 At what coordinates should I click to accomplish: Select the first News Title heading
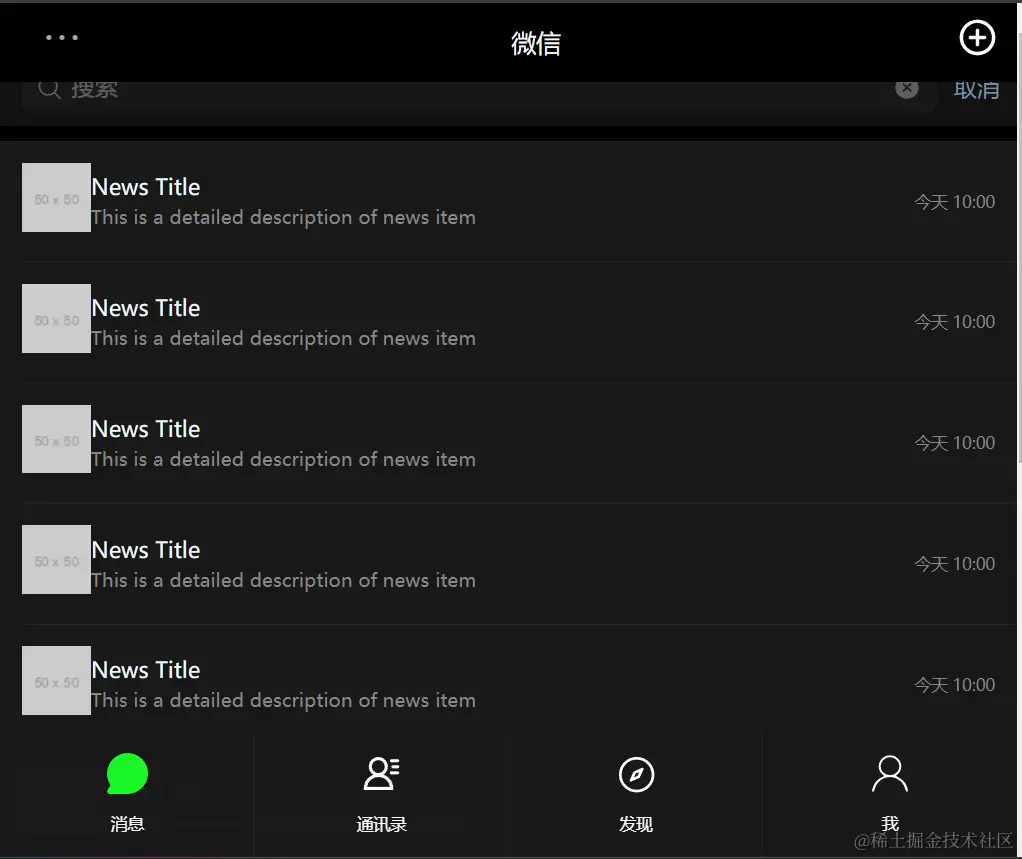click(x=145, y=187)
